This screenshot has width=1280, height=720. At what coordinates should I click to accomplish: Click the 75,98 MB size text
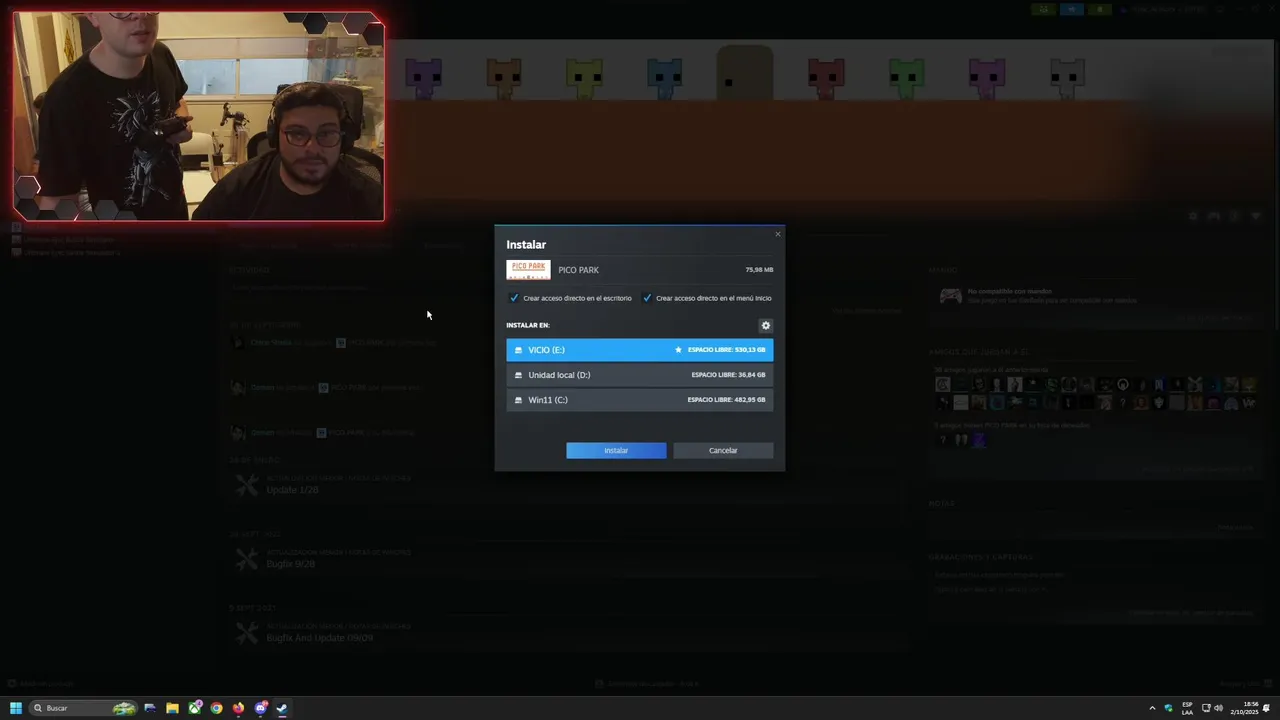[x=759, y=270]
